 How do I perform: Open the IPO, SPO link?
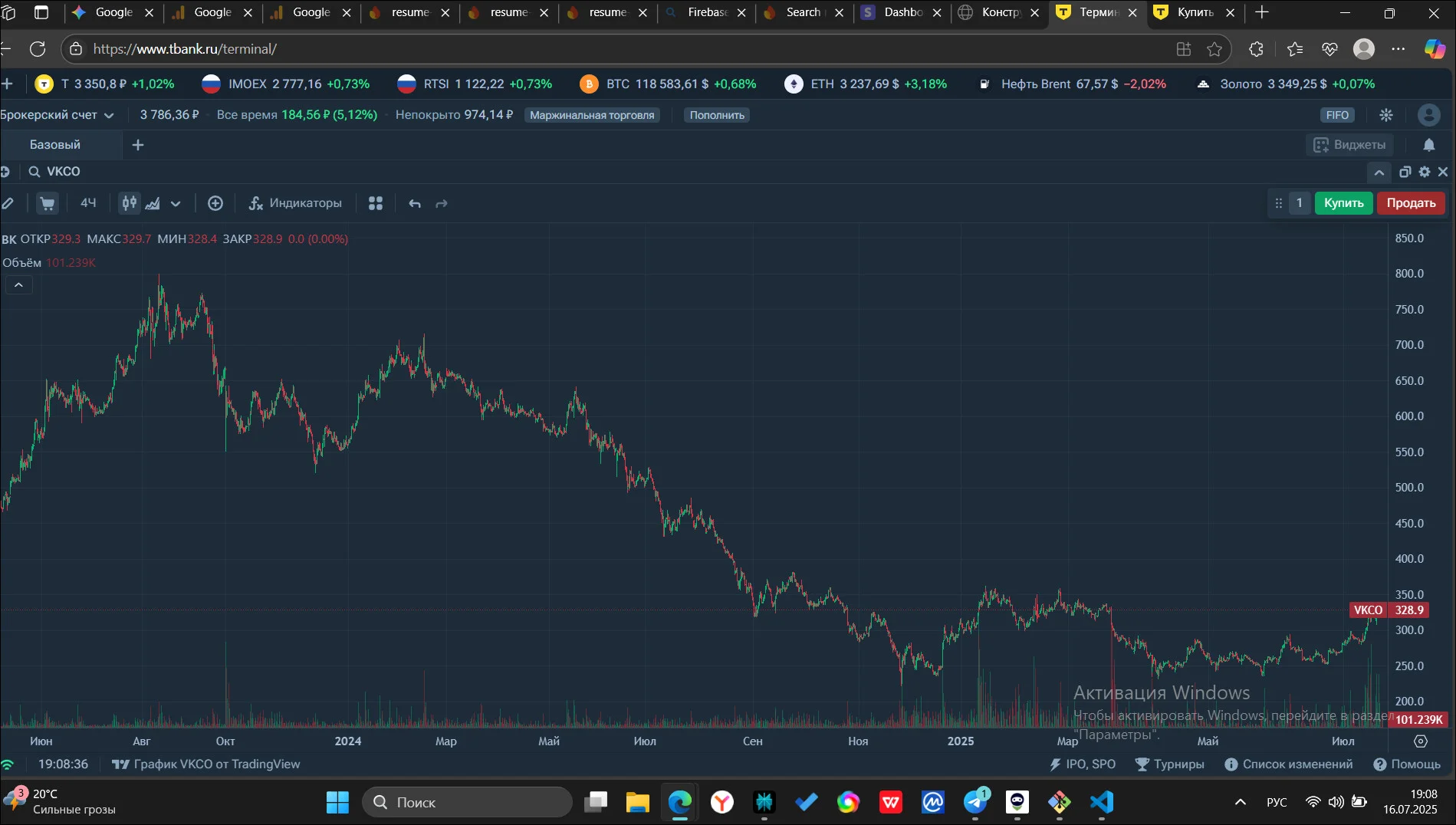click(1083, 764)
